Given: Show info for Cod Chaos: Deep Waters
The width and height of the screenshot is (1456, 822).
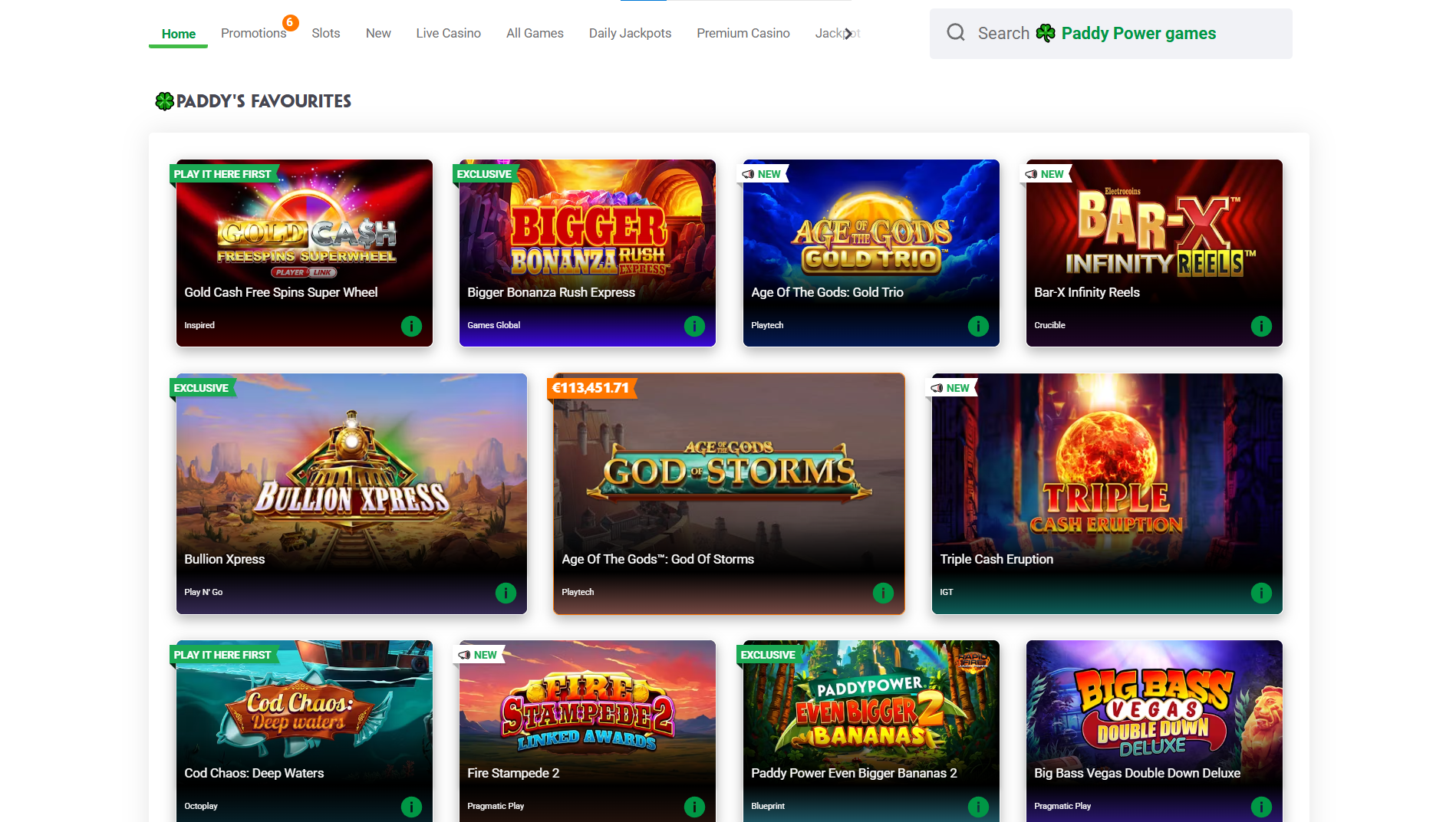Looking at the screenshot, I should click(x=411, y=807).
